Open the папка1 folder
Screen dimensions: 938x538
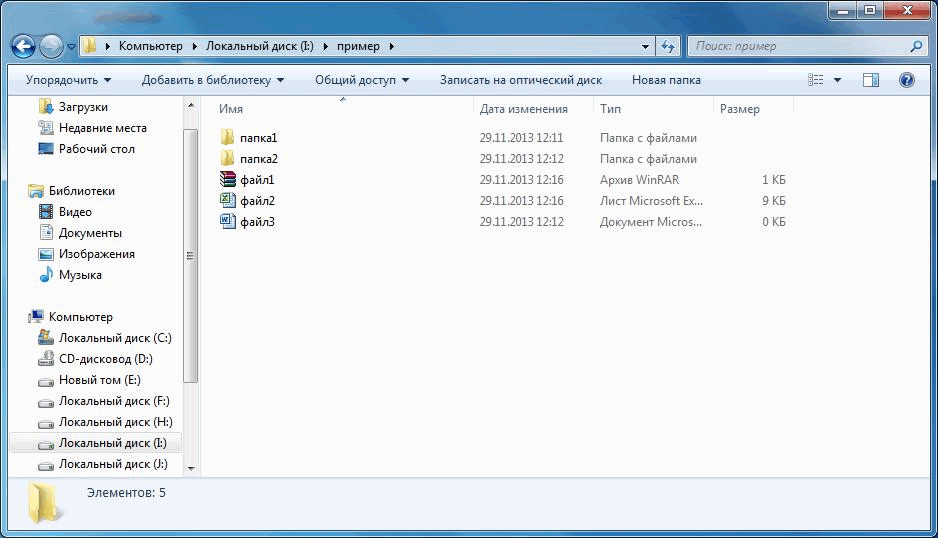pos(258,138)
